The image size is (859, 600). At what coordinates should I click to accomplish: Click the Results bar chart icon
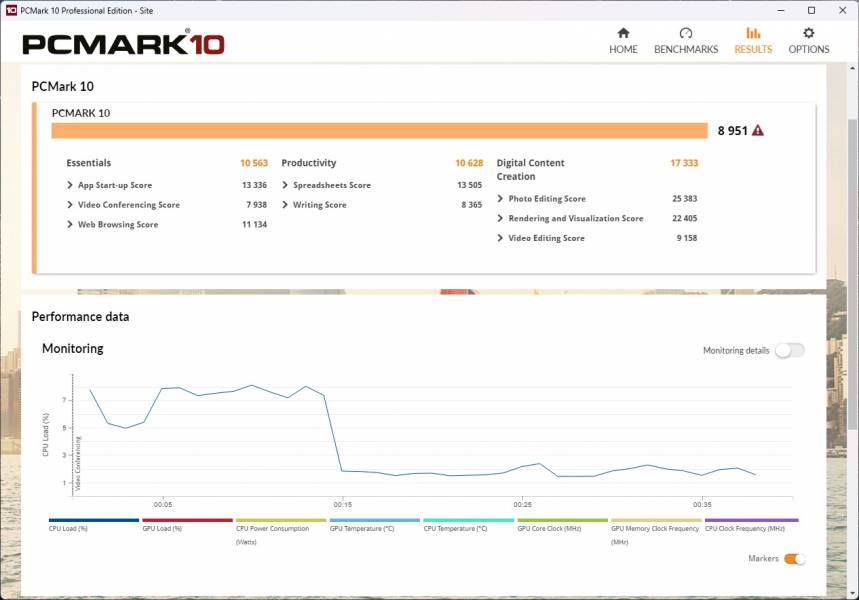click(753, 33)
